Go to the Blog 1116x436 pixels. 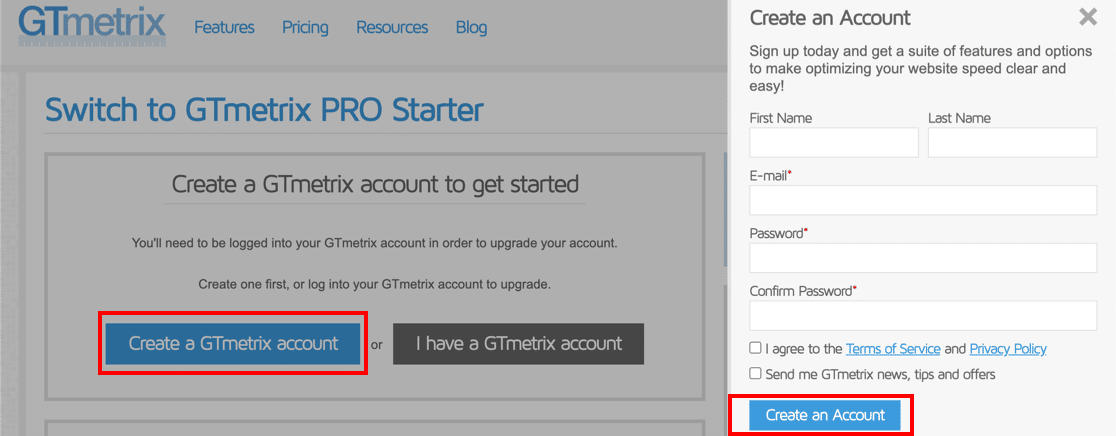[471, 28]
